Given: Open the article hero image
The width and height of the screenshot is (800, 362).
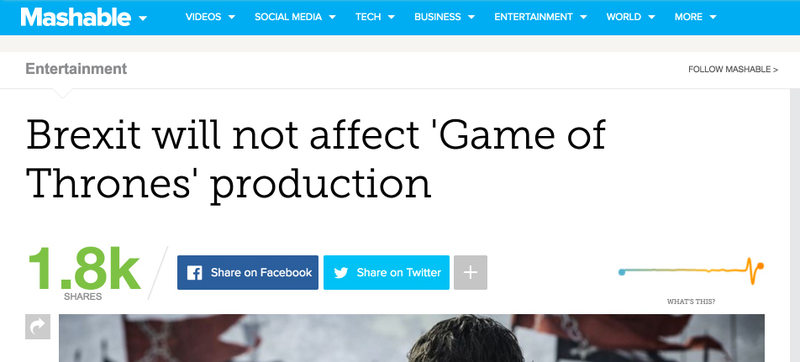Looking at the screenshot, I should point(412,338).
